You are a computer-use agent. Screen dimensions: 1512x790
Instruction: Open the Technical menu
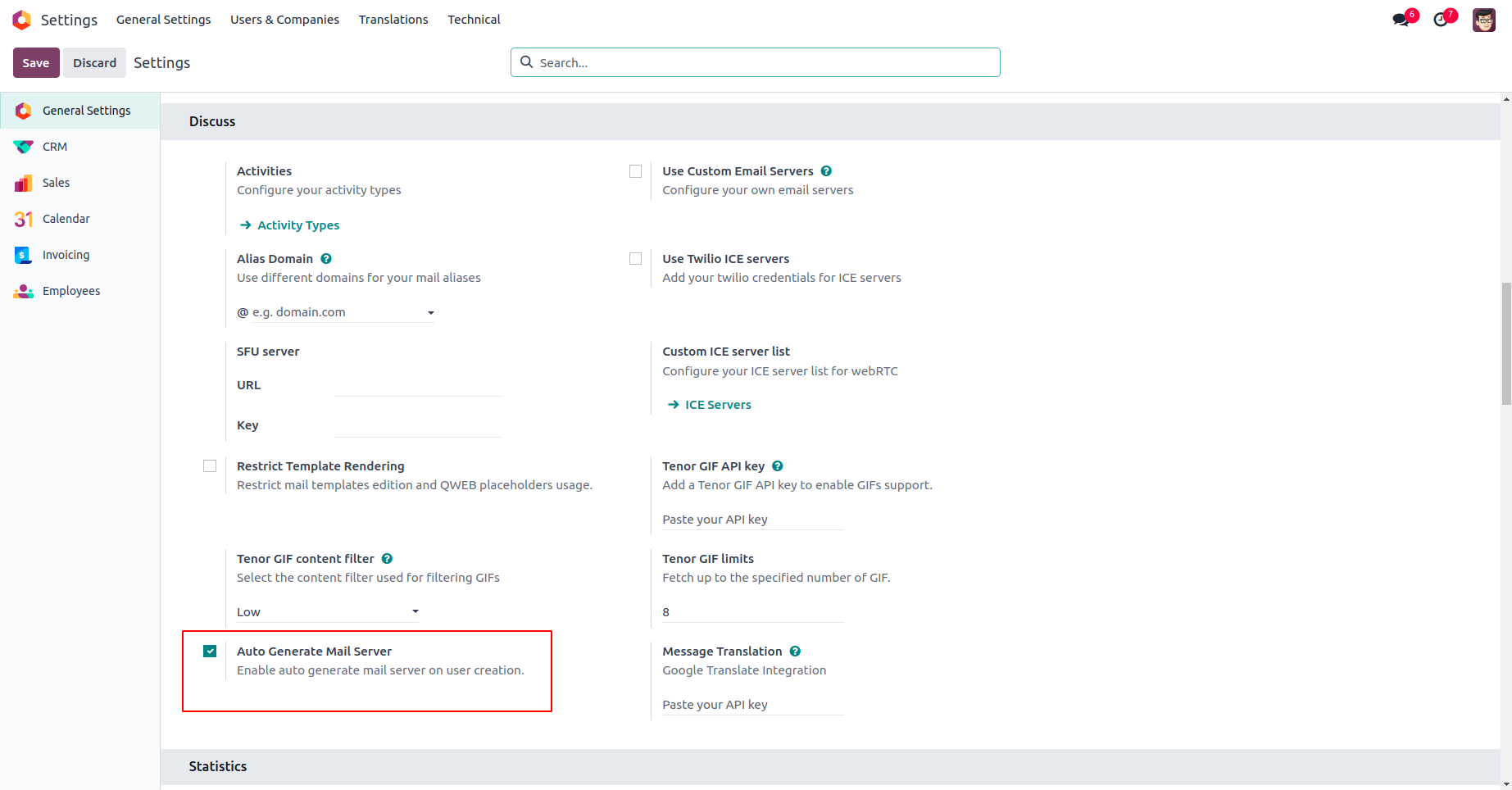[474, 20]
